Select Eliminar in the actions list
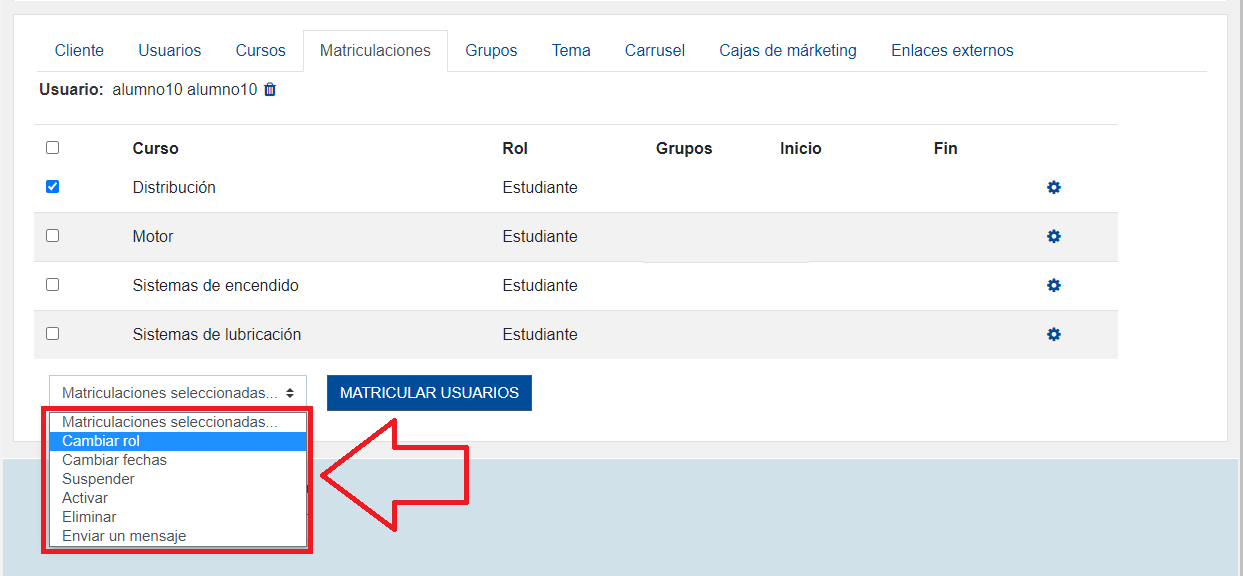 point(89,517)
